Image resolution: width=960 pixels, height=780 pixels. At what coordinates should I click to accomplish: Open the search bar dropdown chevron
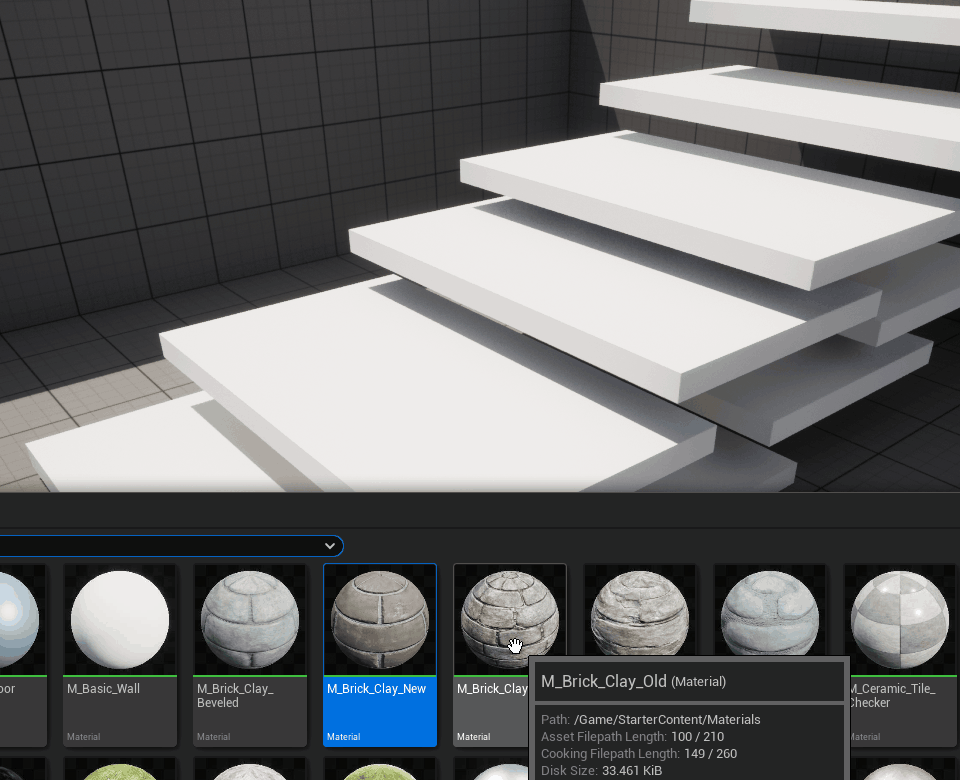coord(330,546)
